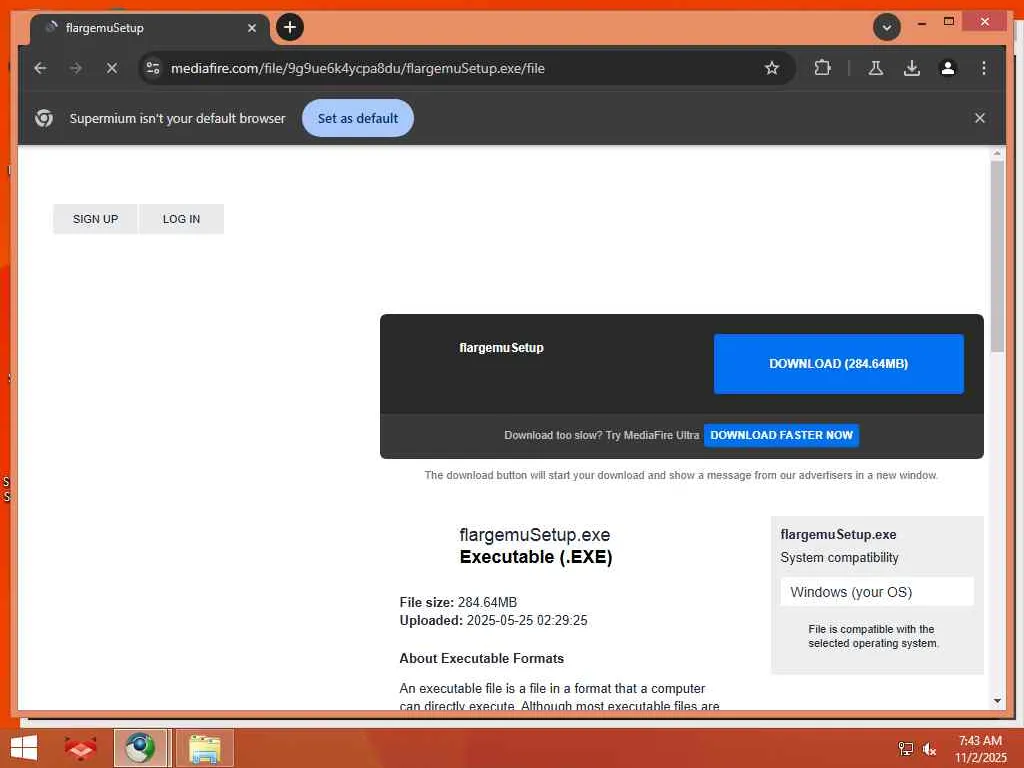The width and height of the screenshot is (1024, 768).
Task: Open the red taskbar app icon
Action: coord(80,748)
